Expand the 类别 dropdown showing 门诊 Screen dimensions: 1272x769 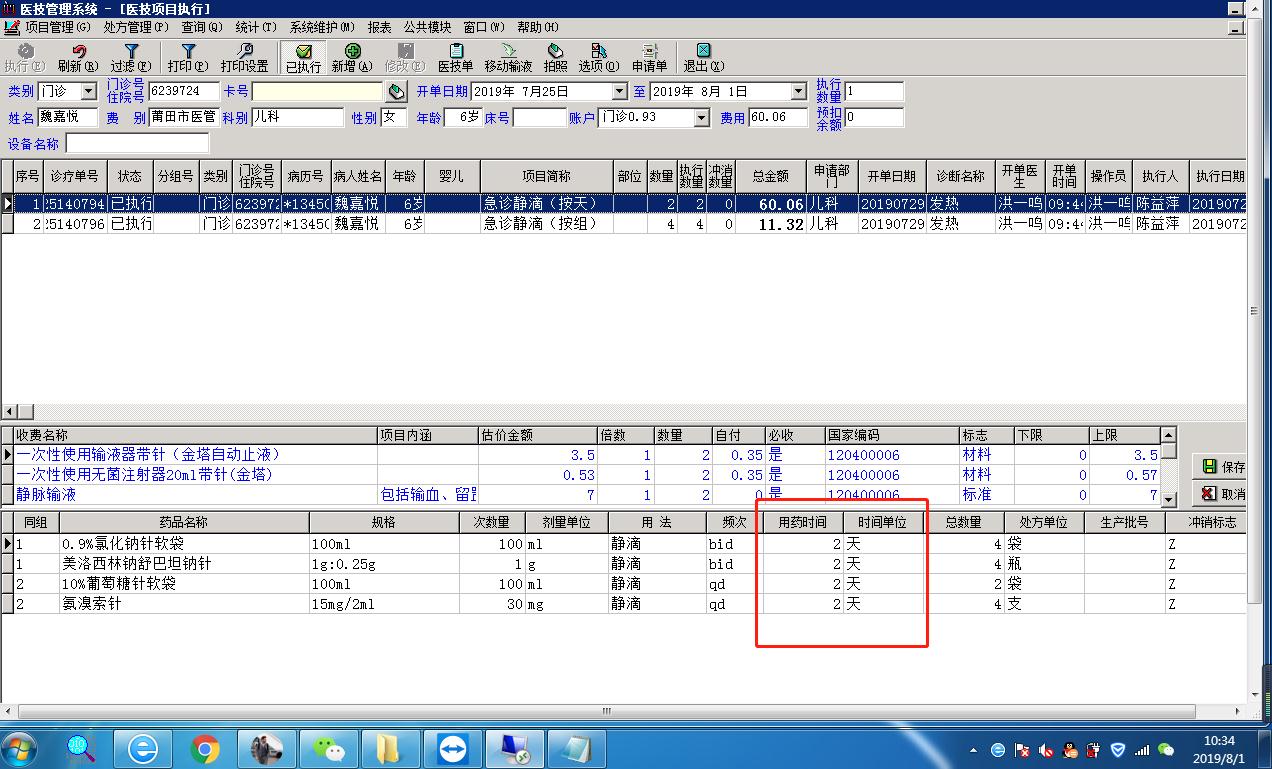tap(89, 92)
